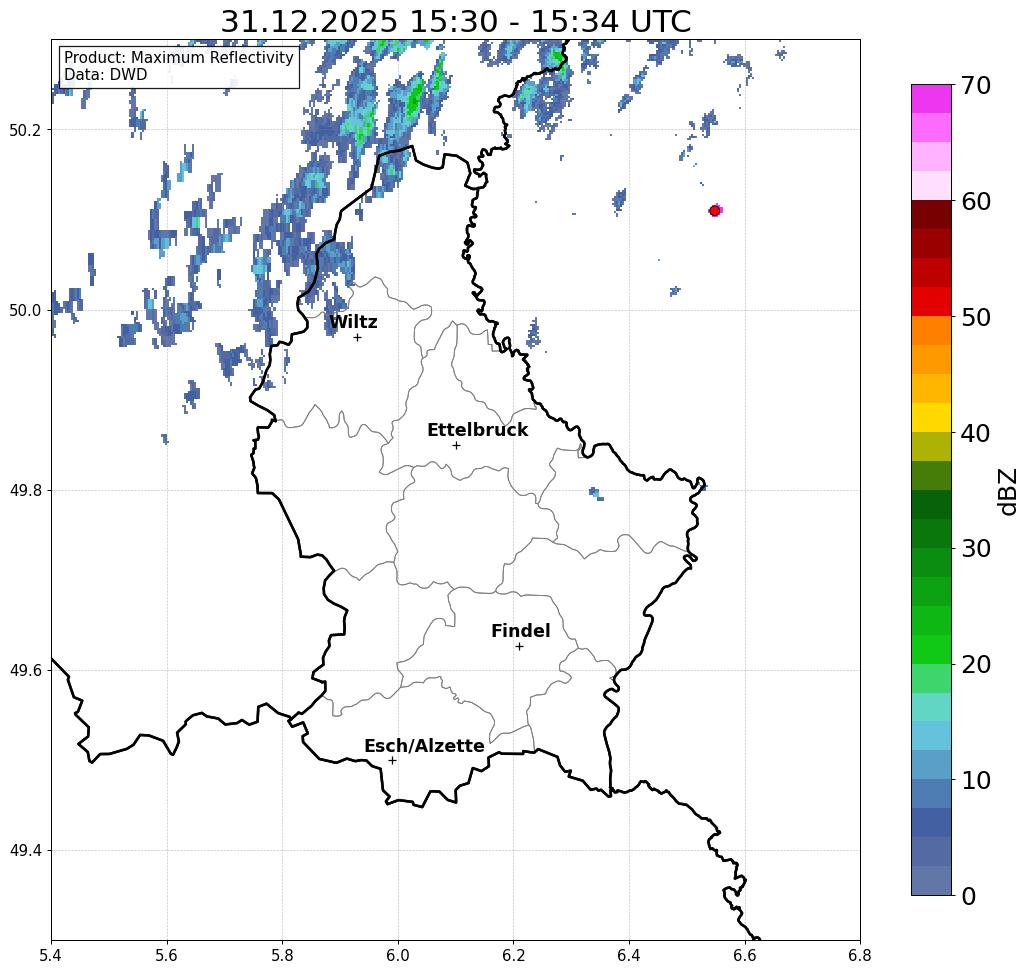This screenshot has height=973, width=1029.
Task: Click the cross marker under Ettelbruck
Action: click(457, 445)
